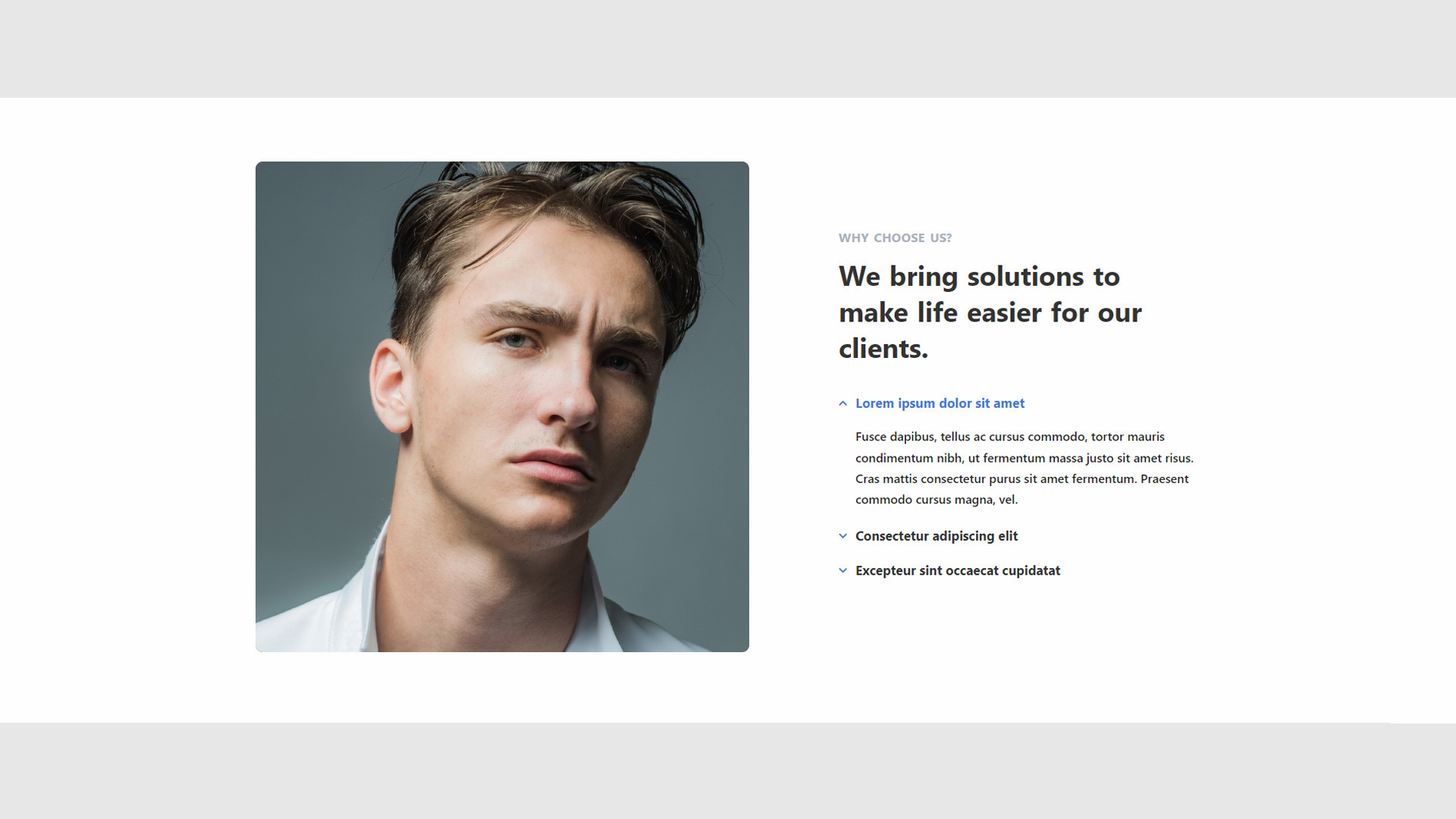Click the gray band above the white section
Viewport: 1456px width, 819px height.
coord(728,49)
